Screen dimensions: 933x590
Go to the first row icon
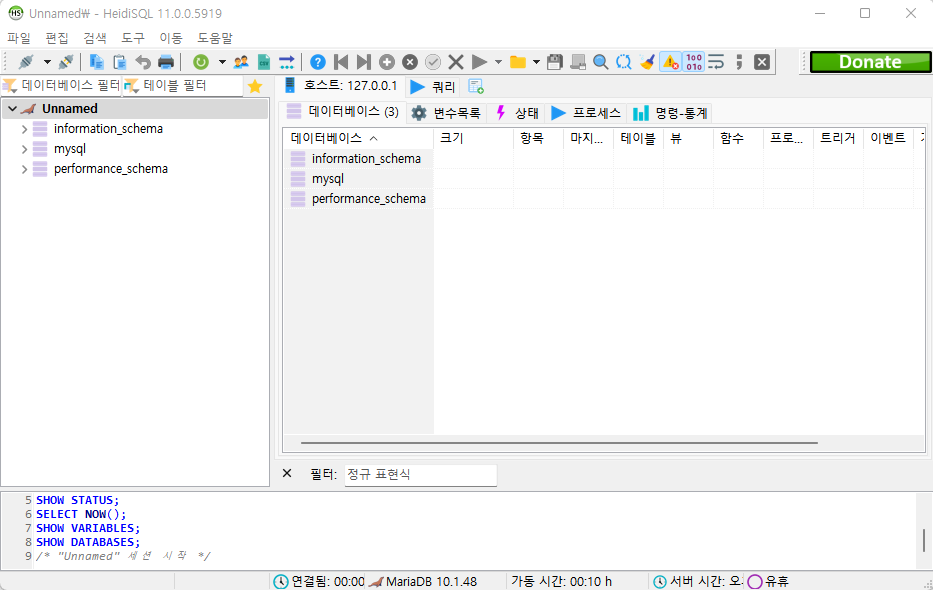[x=341, y=62]
